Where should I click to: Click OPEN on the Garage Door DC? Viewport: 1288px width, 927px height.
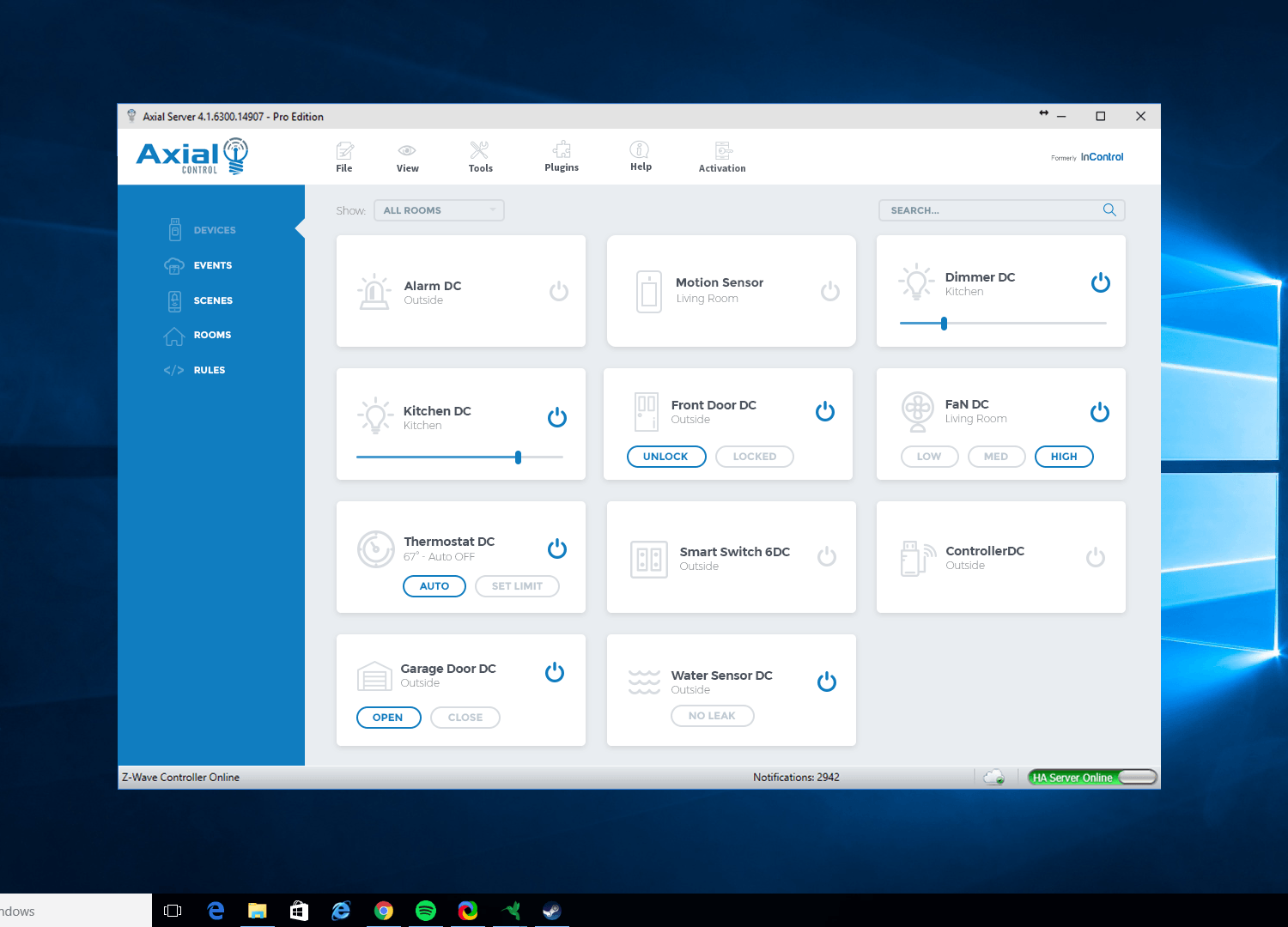(x=388, y=718)
